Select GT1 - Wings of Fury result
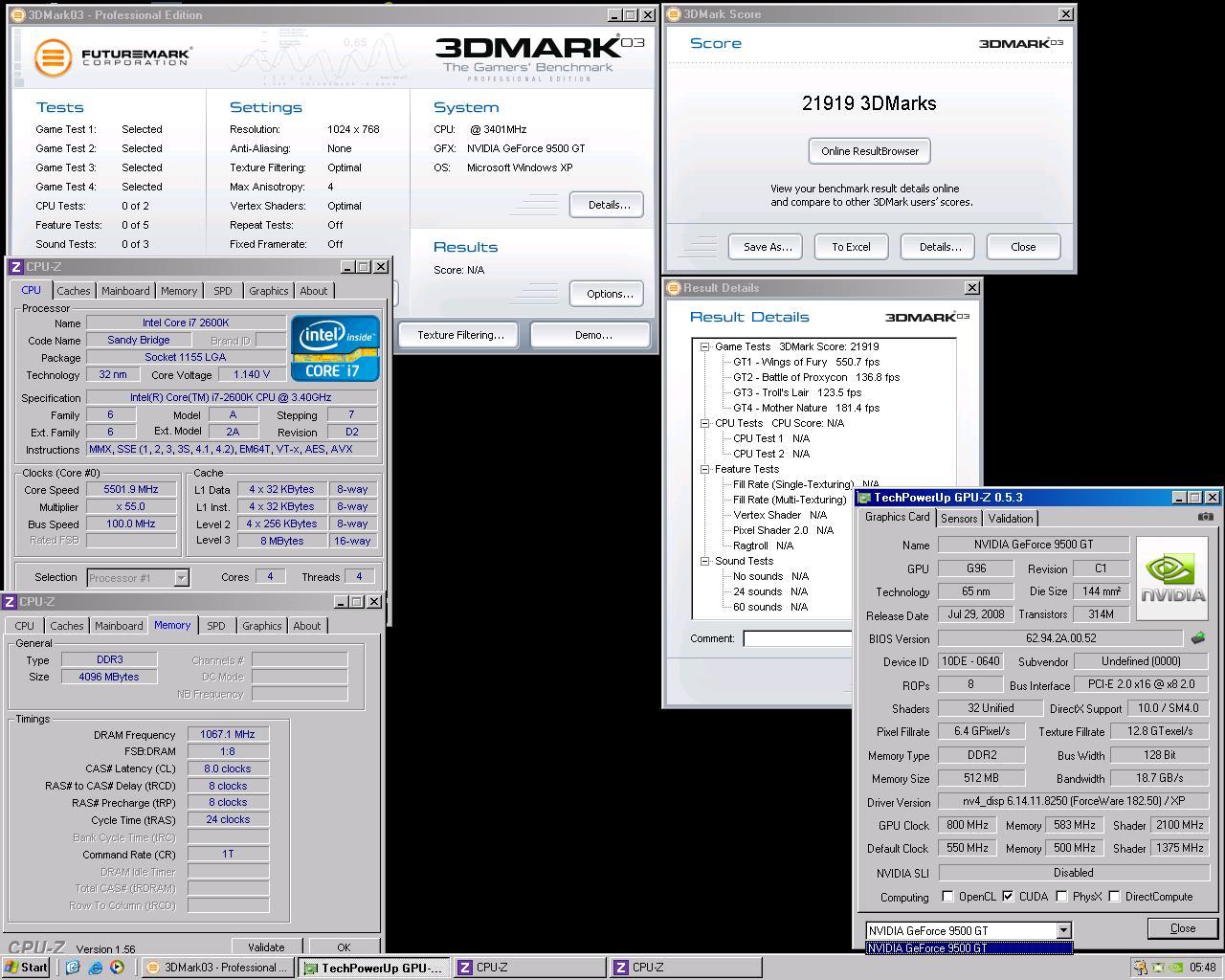1225x980 pixels. (806, 362)
